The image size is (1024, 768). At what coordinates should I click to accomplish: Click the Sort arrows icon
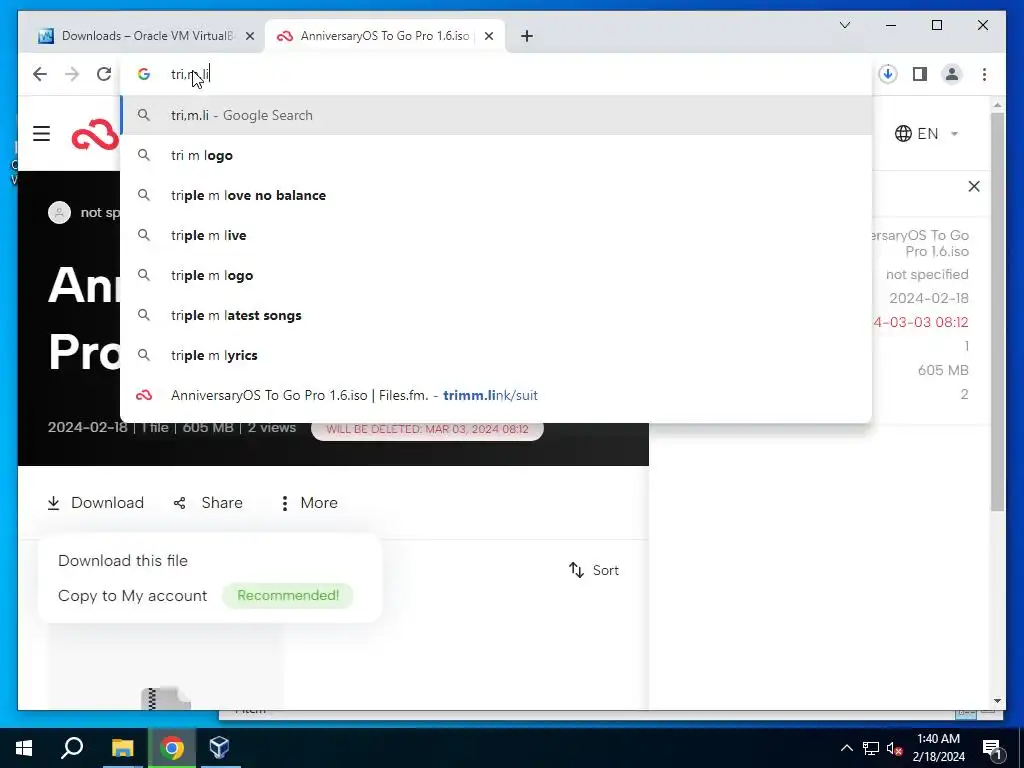576,570
